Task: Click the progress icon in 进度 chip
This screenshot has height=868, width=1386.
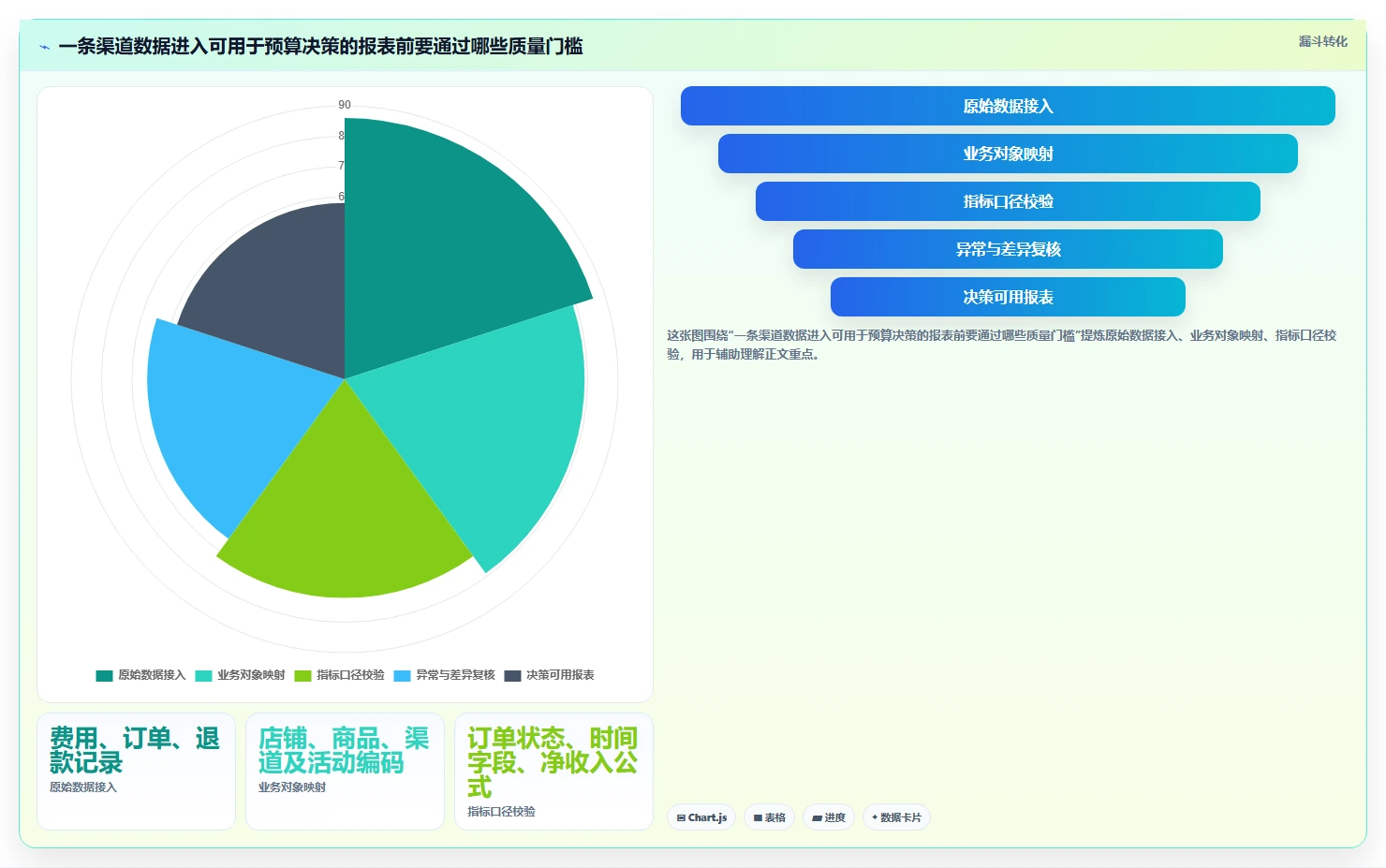Action: (817, 817)
